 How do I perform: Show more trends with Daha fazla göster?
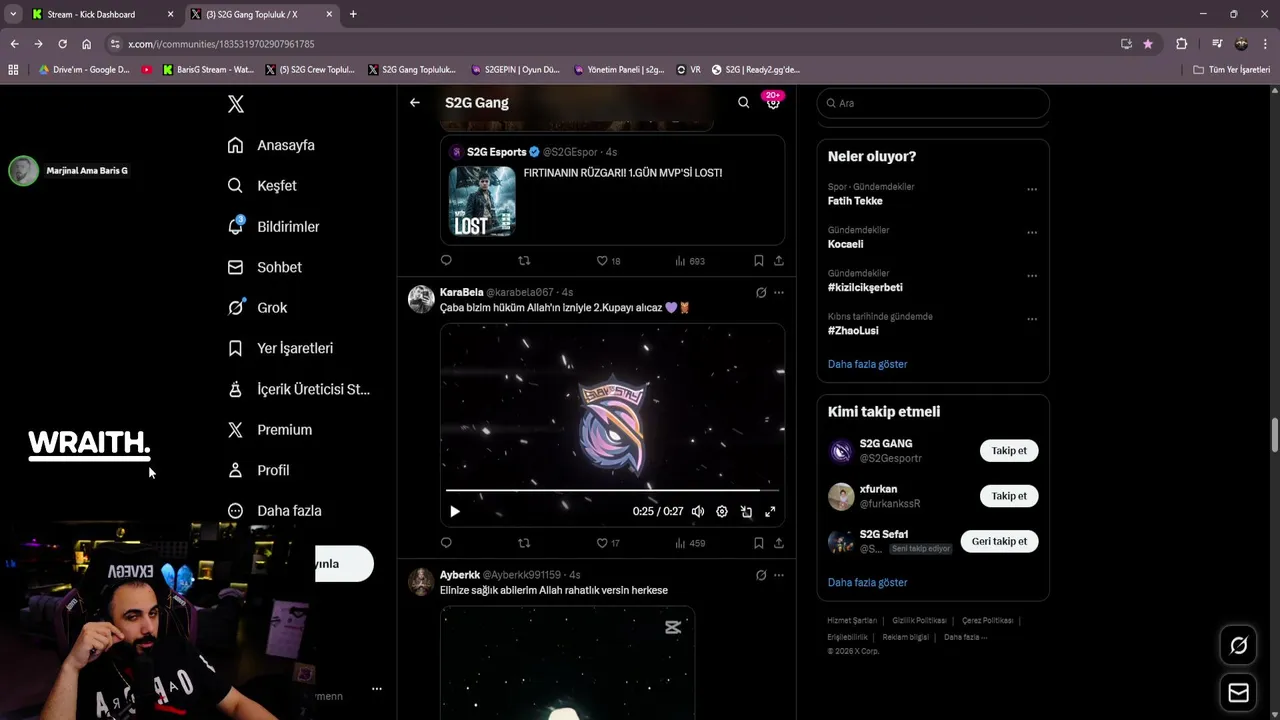click(x=867, y=364)
